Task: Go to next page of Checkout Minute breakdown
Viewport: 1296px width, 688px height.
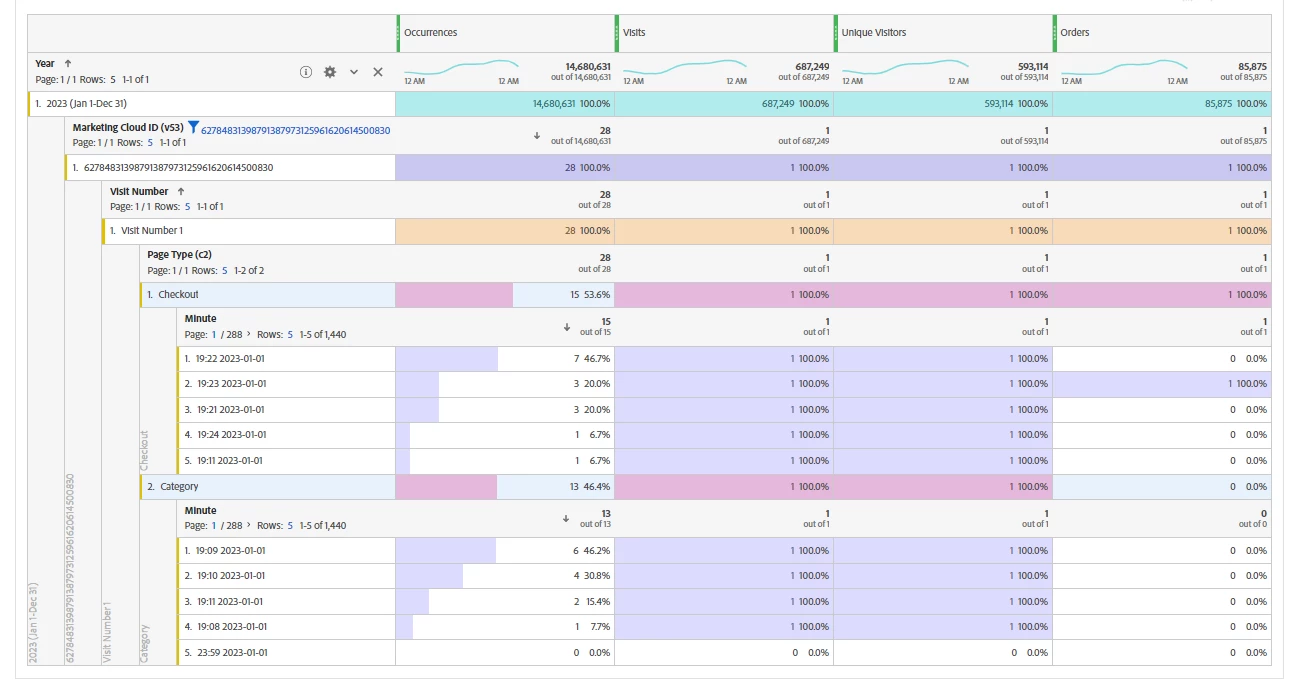Action: tap(248, 334)
